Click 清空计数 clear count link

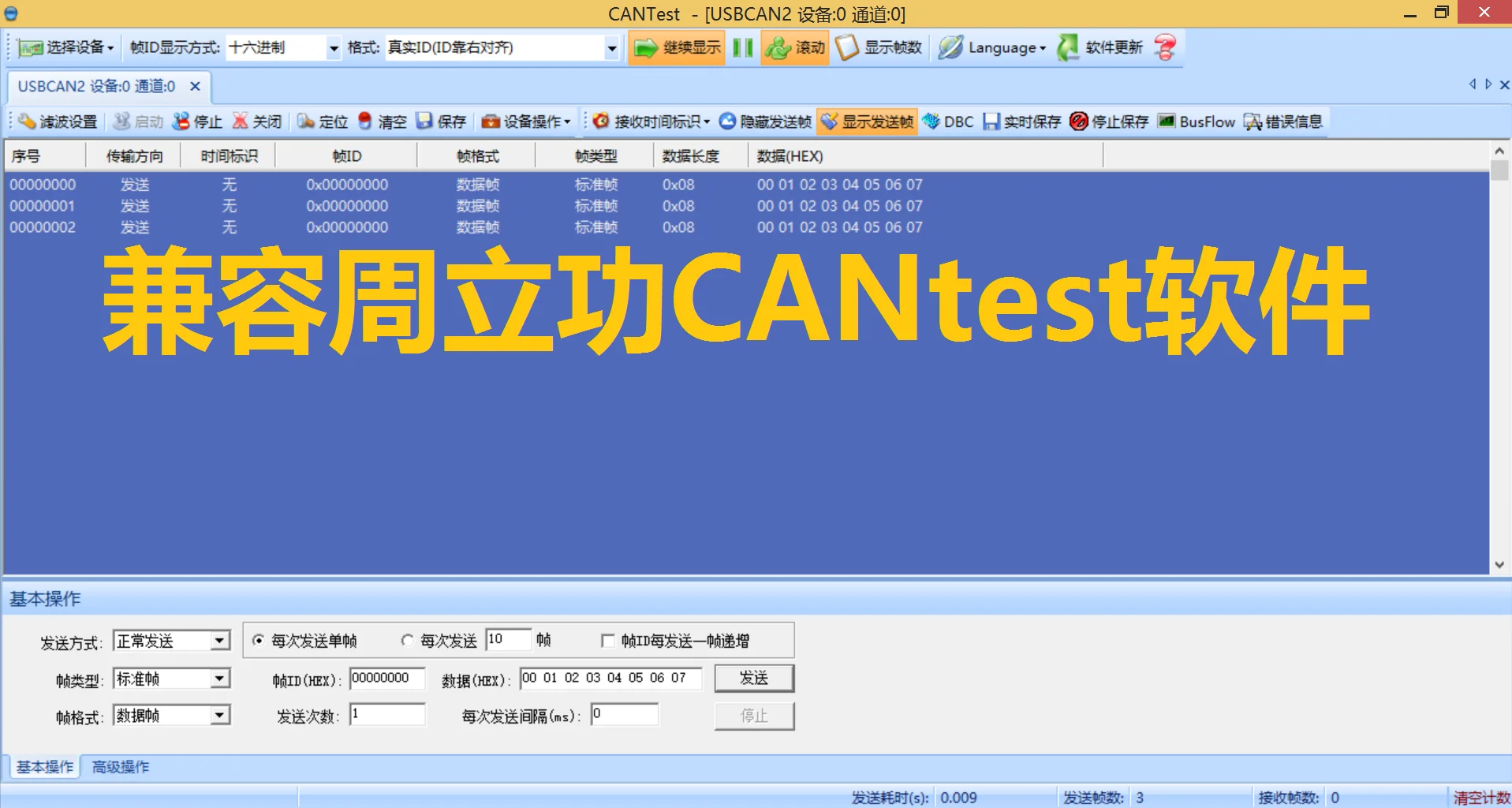pos(1481,798)
